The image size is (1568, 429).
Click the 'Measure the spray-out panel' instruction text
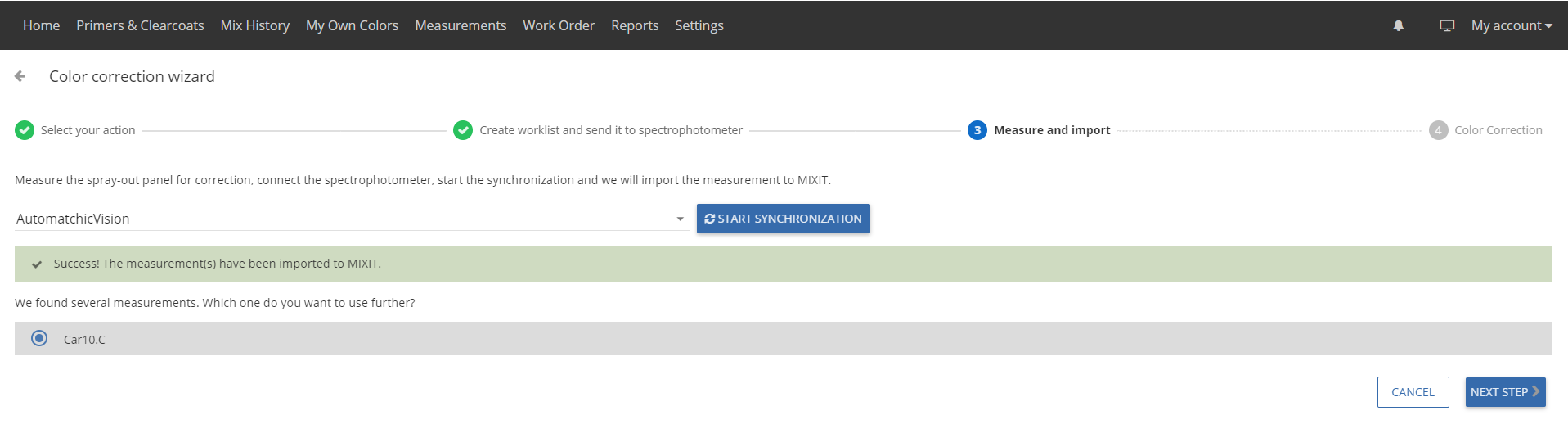pos(423,180)
